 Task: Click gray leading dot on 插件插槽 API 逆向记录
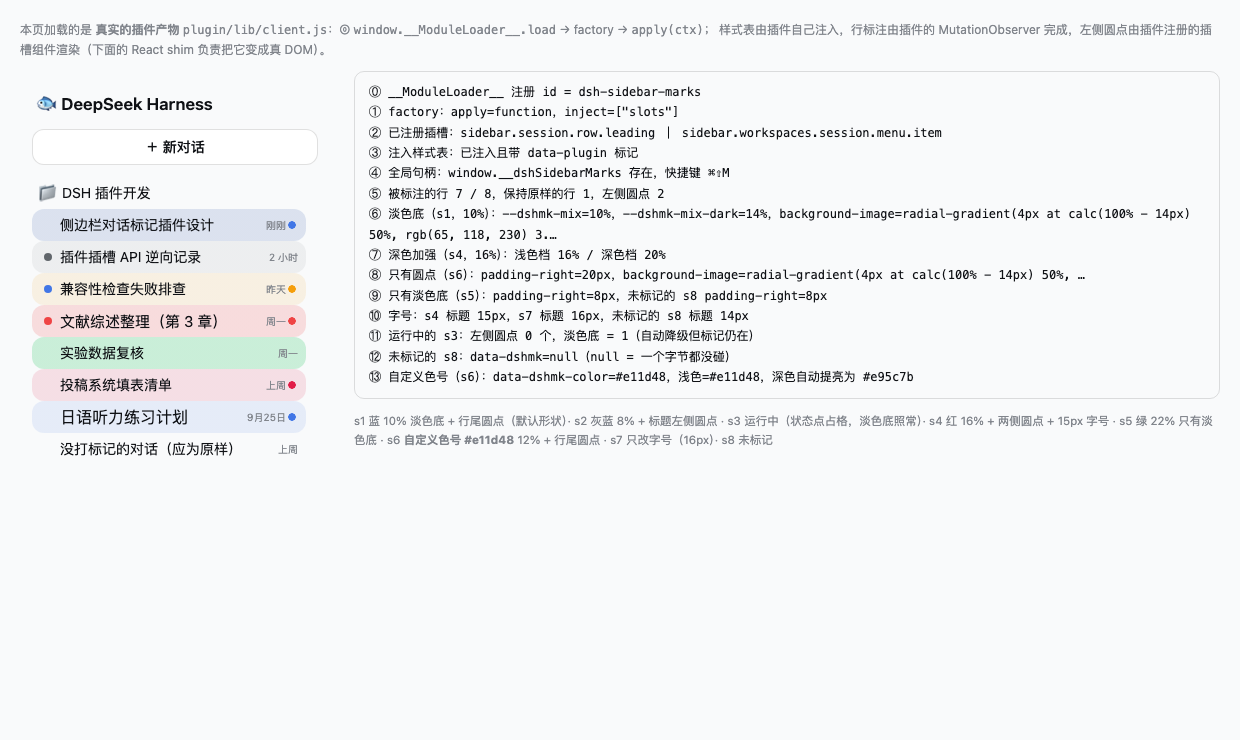(x=48, y=257)
